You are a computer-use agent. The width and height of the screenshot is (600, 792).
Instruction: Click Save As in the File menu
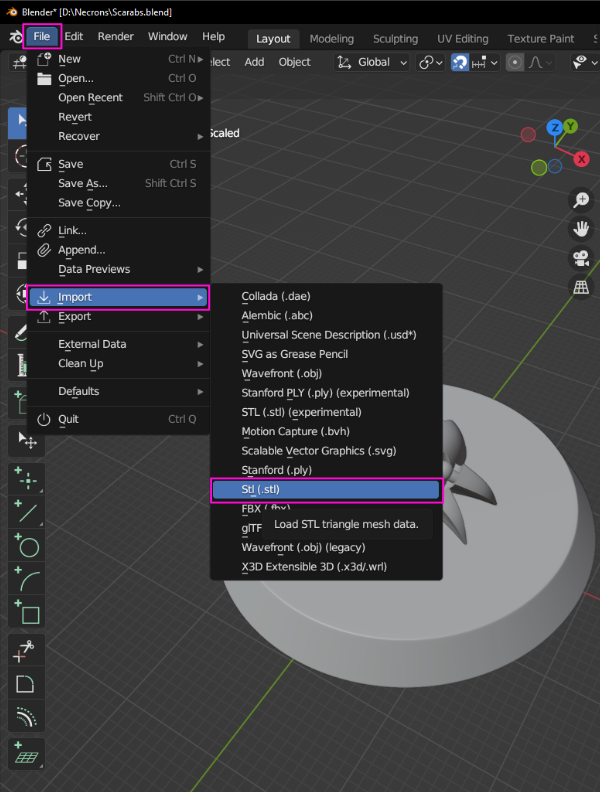tap(82, 183)
